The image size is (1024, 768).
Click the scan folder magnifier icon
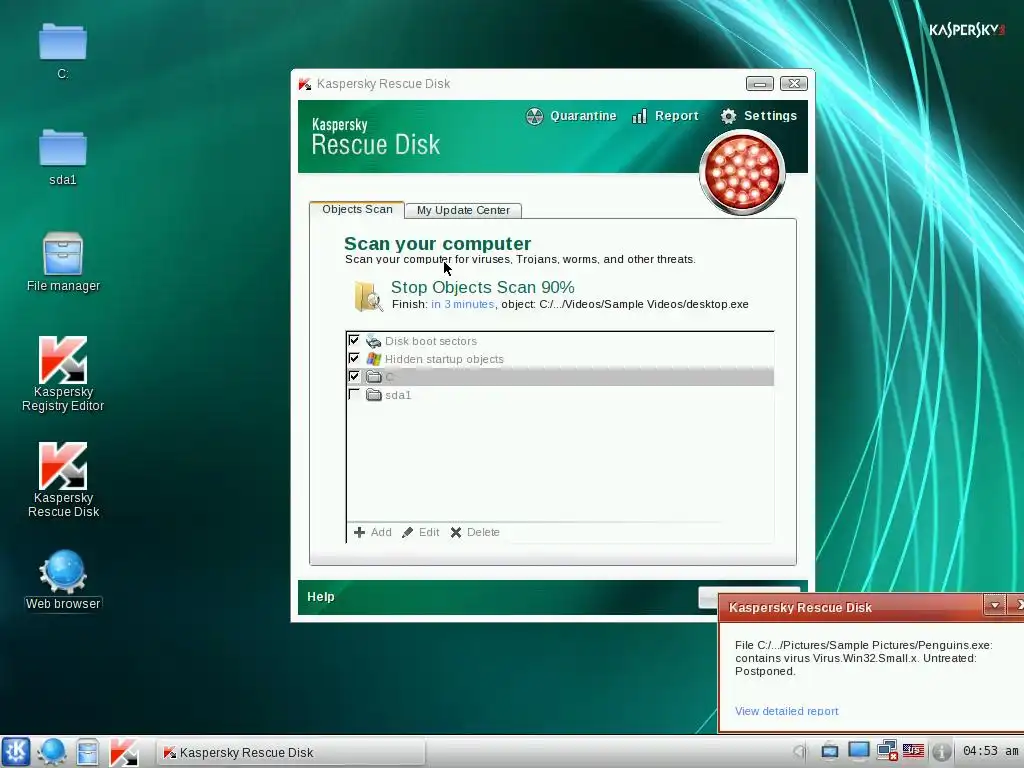point(368,296)
